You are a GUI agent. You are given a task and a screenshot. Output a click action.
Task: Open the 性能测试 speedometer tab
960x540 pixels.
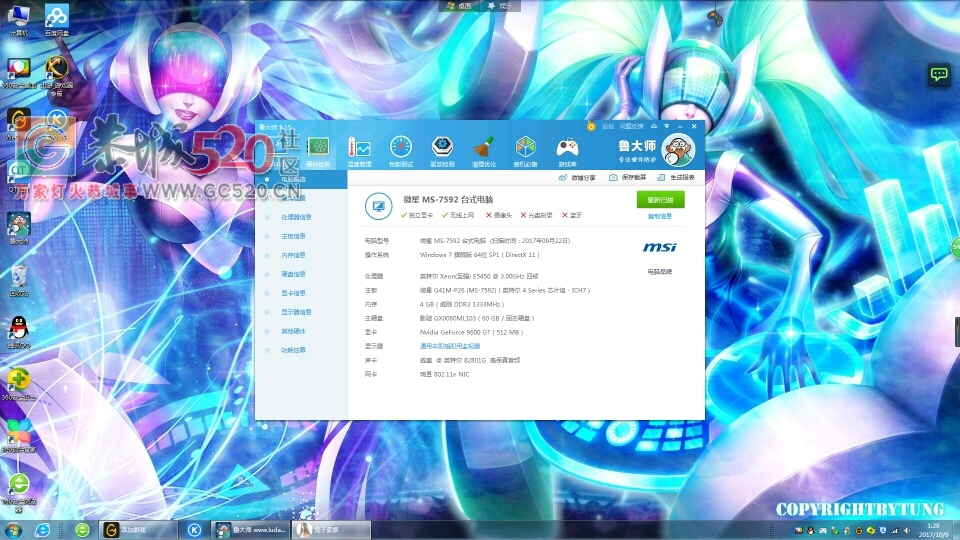point(401,151)
